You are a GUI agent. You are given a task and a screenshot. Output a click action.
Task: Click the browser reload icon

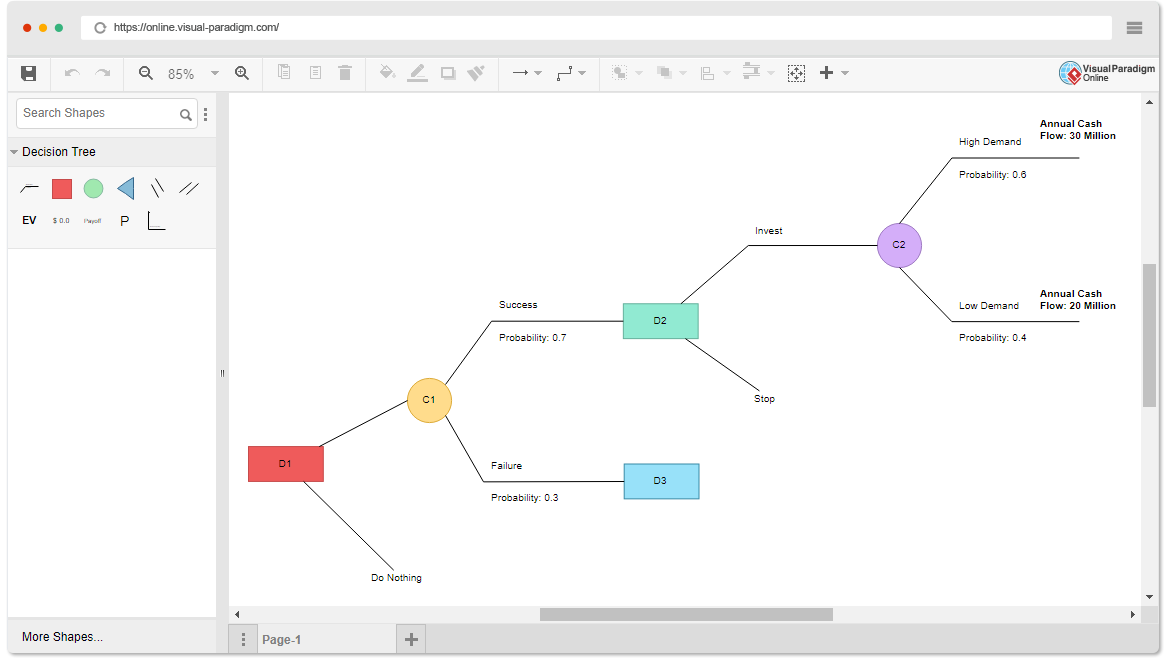pyautogui.click(x=99, y=28)
